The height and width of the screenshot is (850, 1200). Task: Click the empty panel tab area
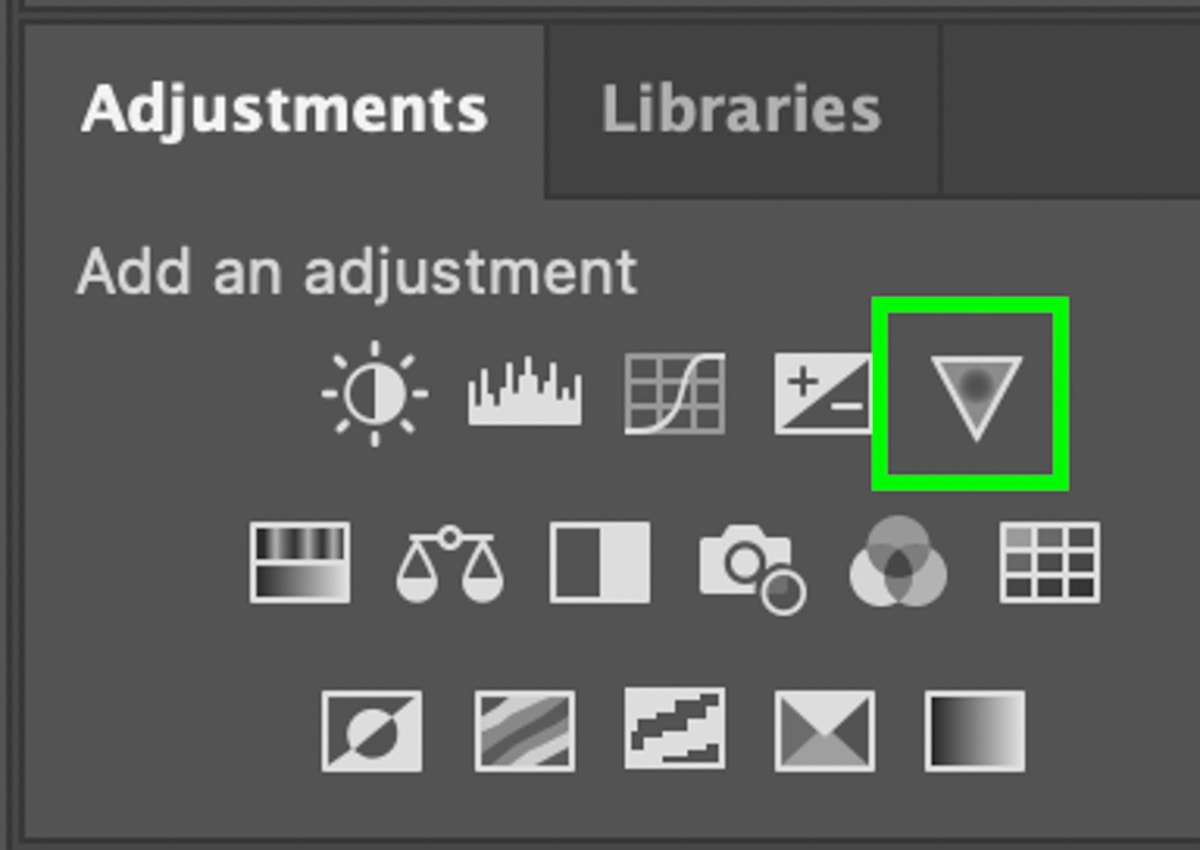[x=1070, y=110]
